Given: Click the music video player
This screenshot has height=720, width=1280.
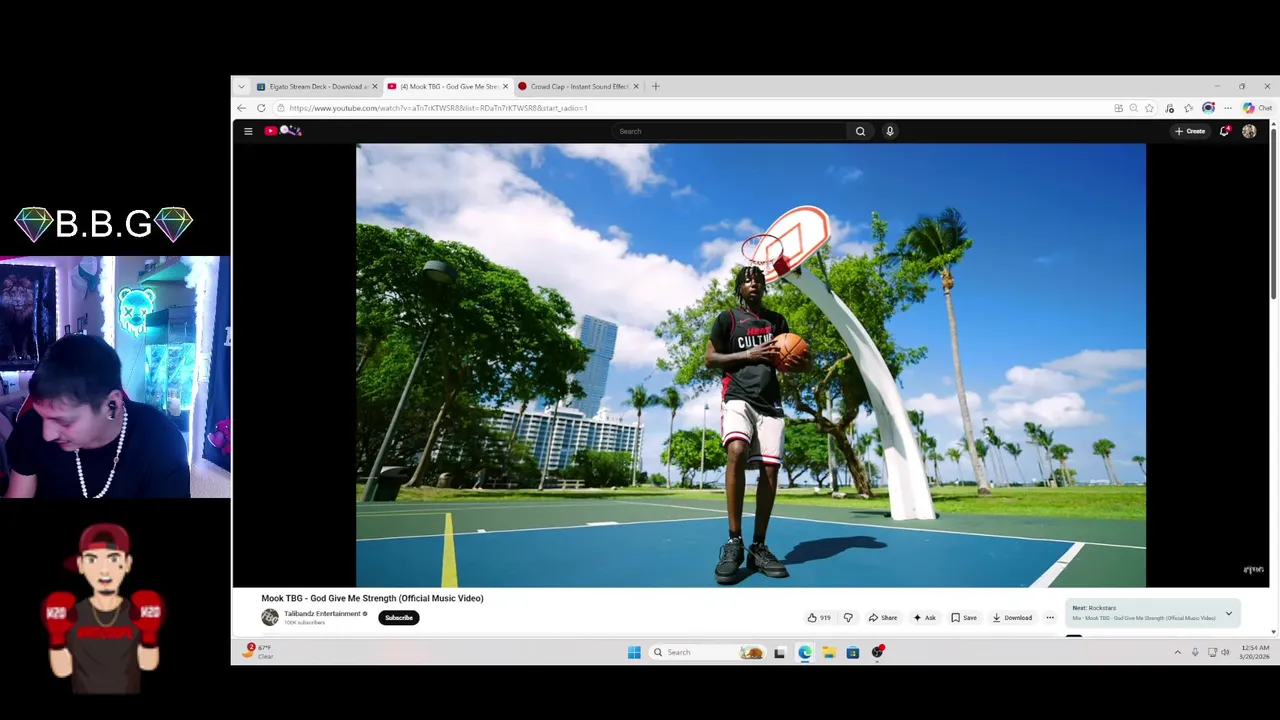Looking at the screenshot, I should click(751, 365).
